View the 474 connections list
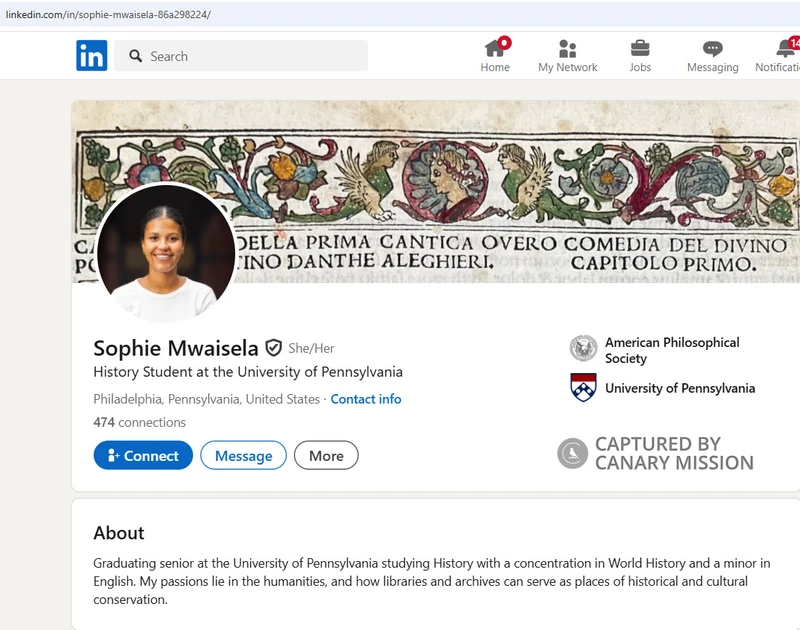The image size is (800, 630). tap(139, 422)
